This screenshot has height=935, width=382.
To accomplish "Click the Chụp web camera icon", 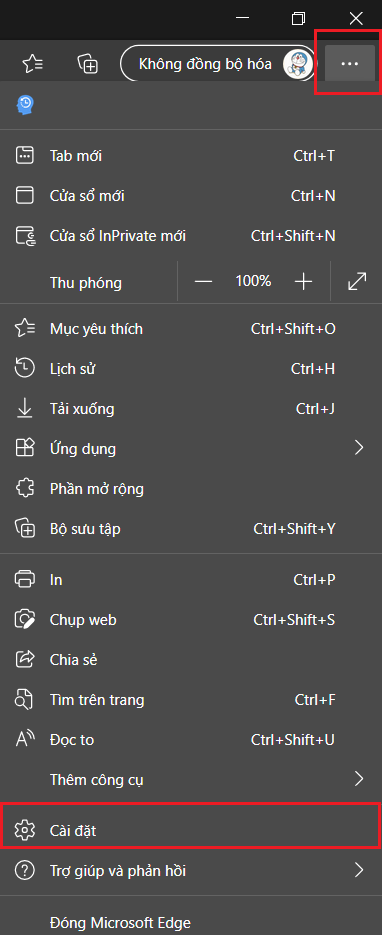I will pyautogui.click(x=25, y=620).
